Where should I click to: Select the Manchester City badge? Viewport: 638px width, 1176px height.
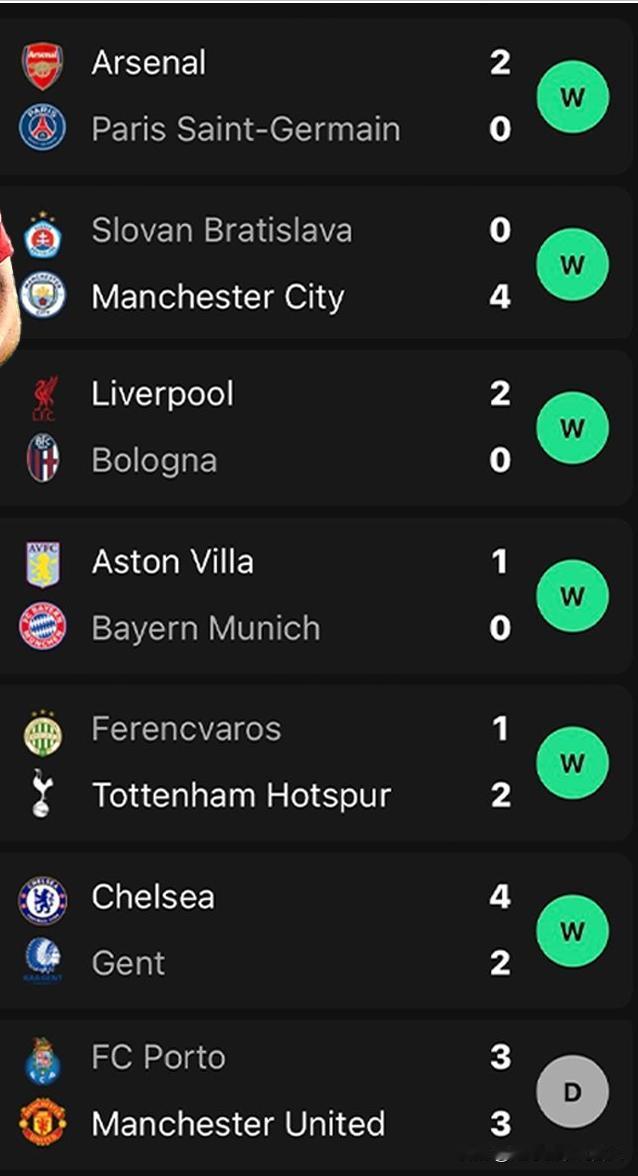click(x=42, y=296)
